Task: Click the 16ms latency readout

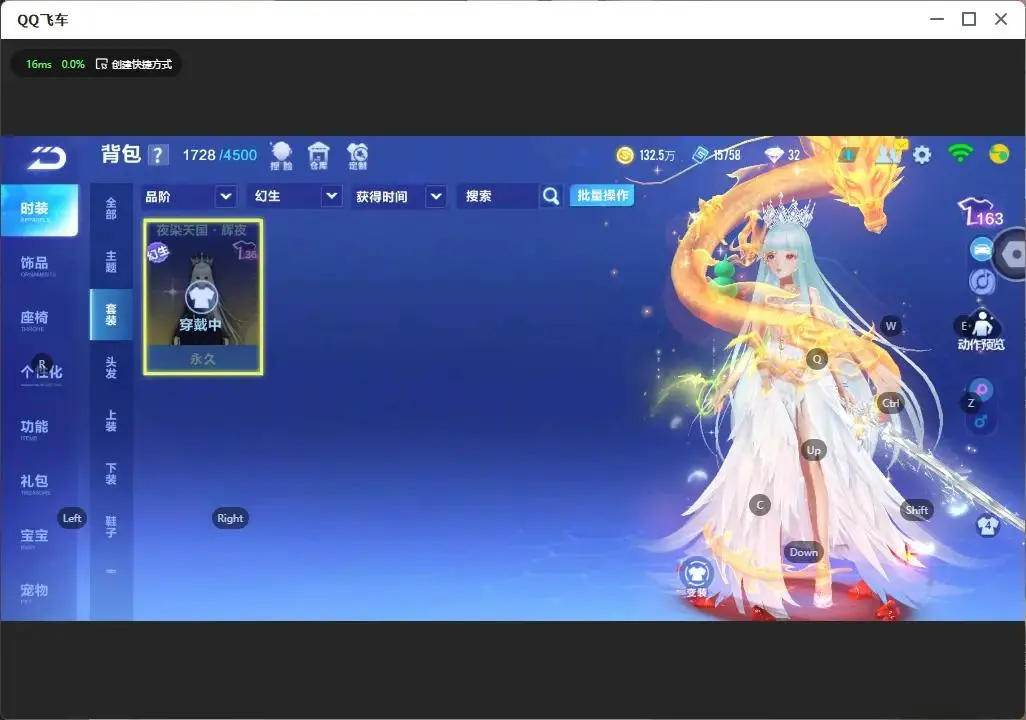Action: point(39,64)
